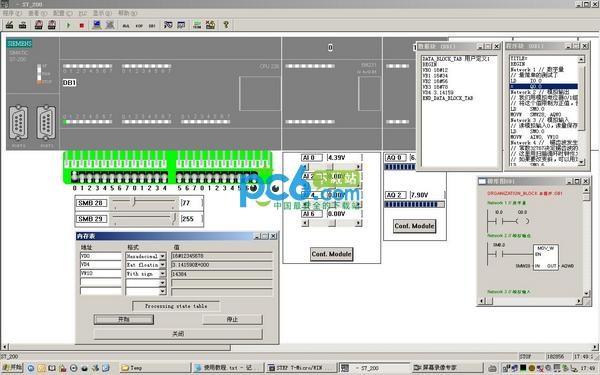Click the Cont. Module button under AQ 2
600x375 pixels.
pos(414,226)
